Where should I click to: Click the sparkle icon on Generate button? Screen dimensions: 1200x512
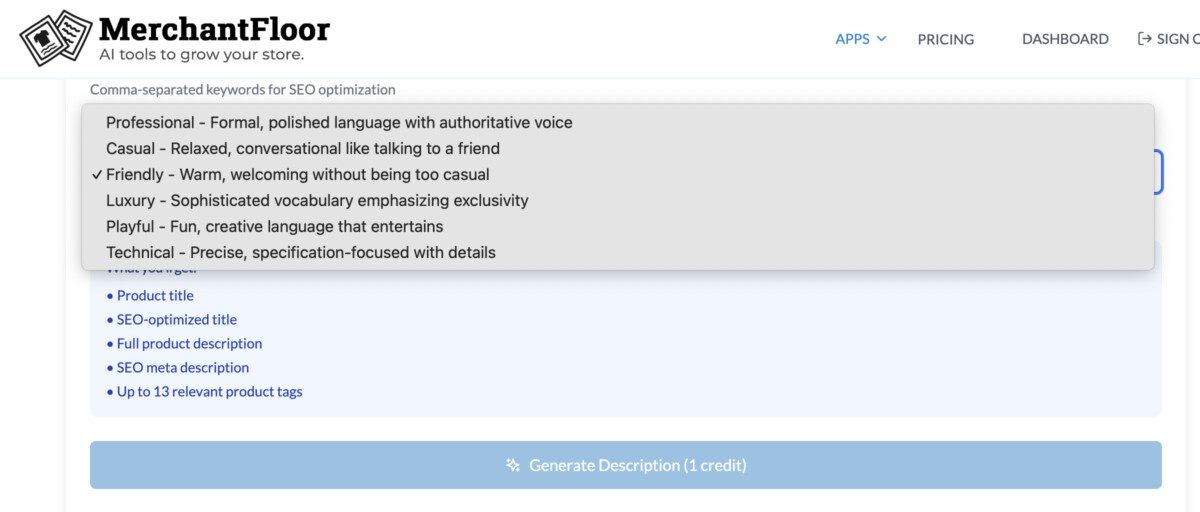513,465
